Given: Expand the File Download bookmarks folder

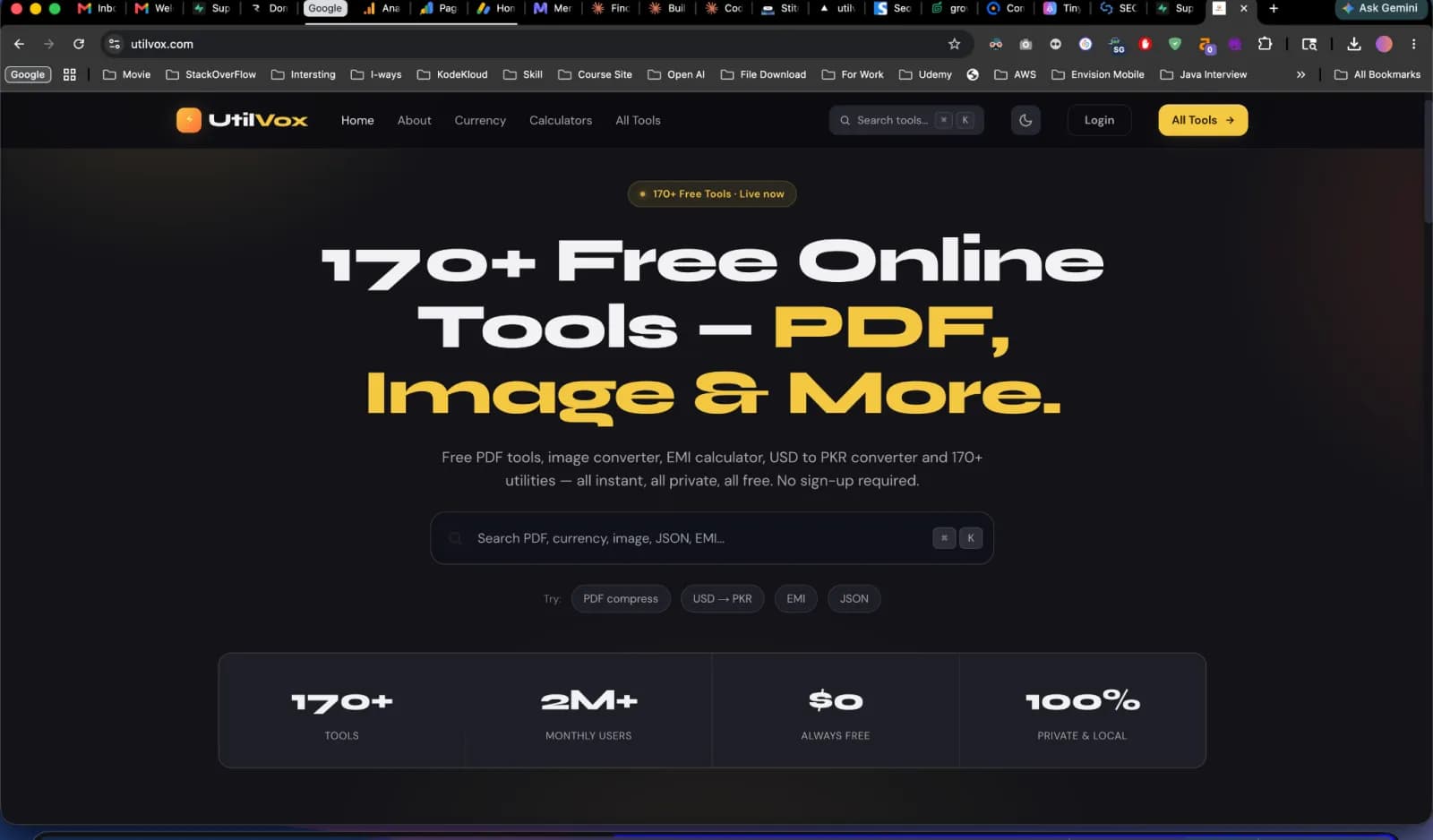Looking at the screenshot, I should [x=763, y=74].
